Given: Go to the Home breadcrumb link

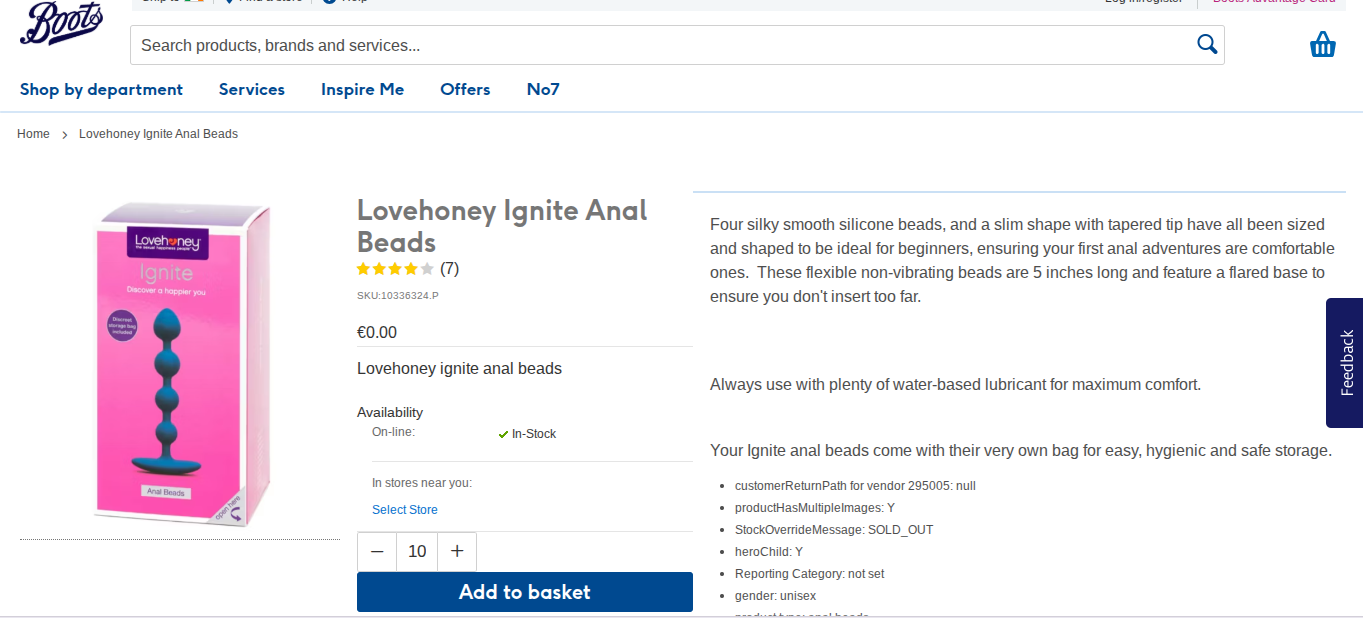Looking at the screenshot, I should (33, 134).
